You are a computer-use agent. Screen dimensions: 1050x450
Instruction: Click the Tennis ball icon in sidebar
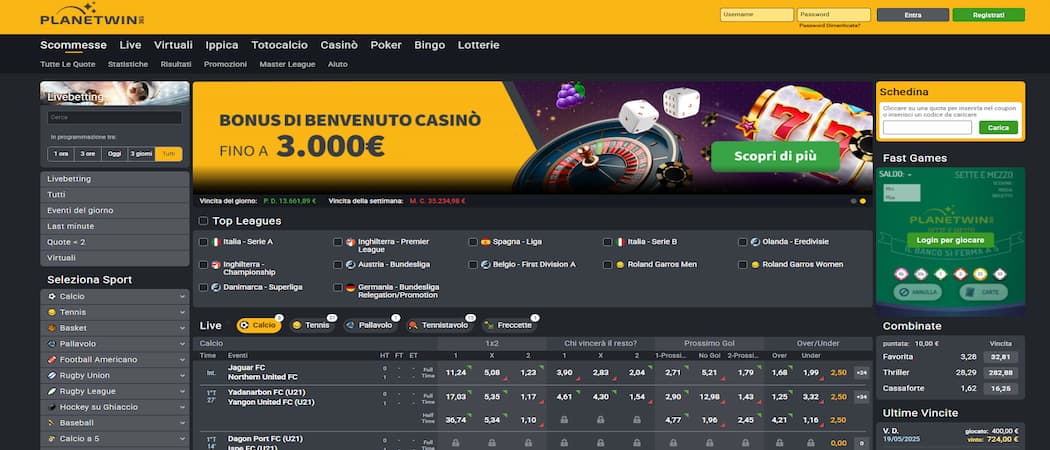tap(52, 312)
